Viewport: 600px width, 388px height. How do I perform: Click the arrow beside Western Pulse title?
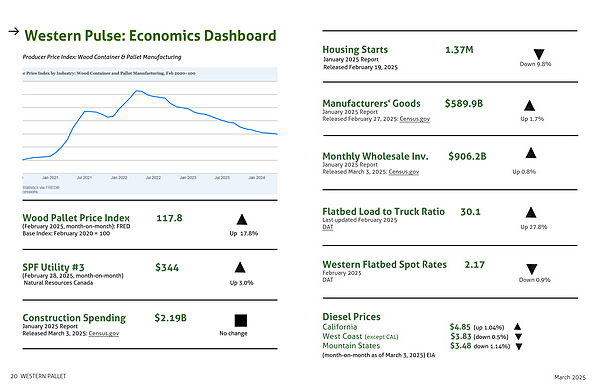(14, 31)
